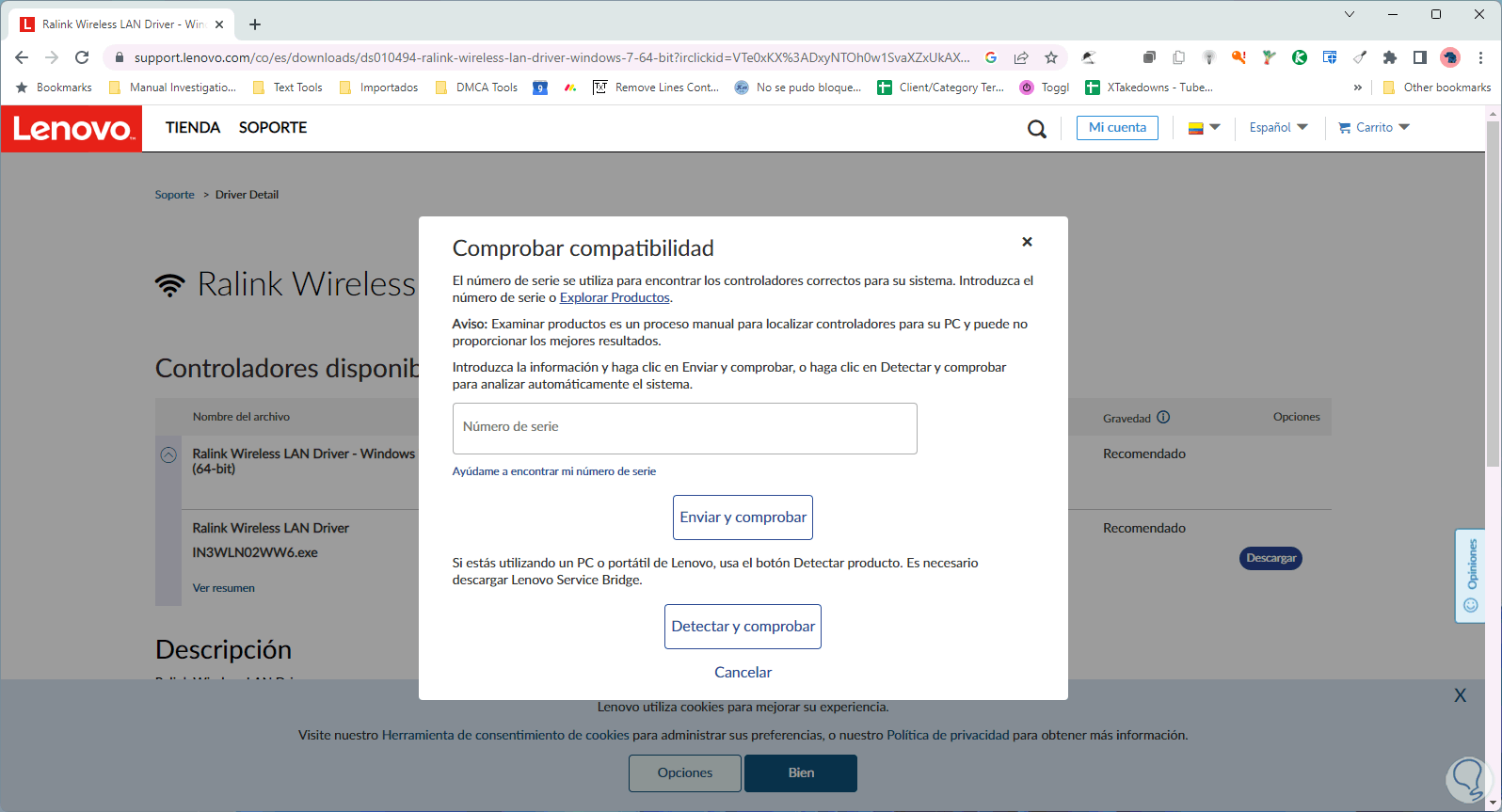This screenshot has height=812, width=1502.
Task: Click the copy-pages extension icon
Action: [x=1179, y=57]
